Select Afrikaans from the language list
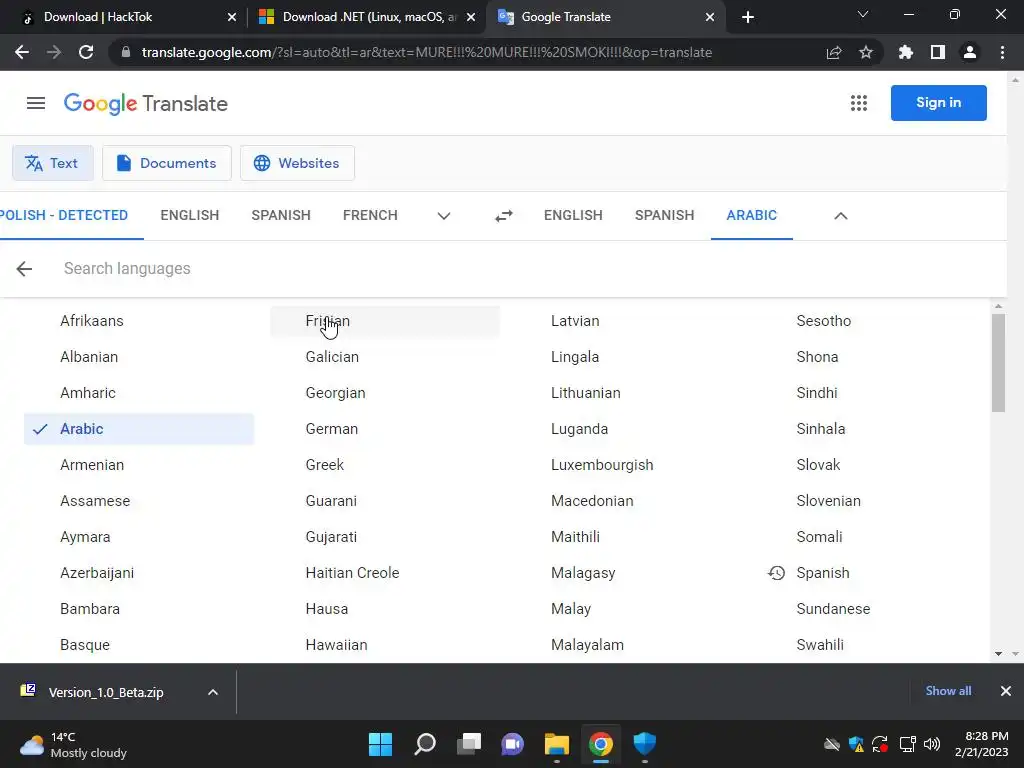The image size is (1024, 768). click(92, 321)
